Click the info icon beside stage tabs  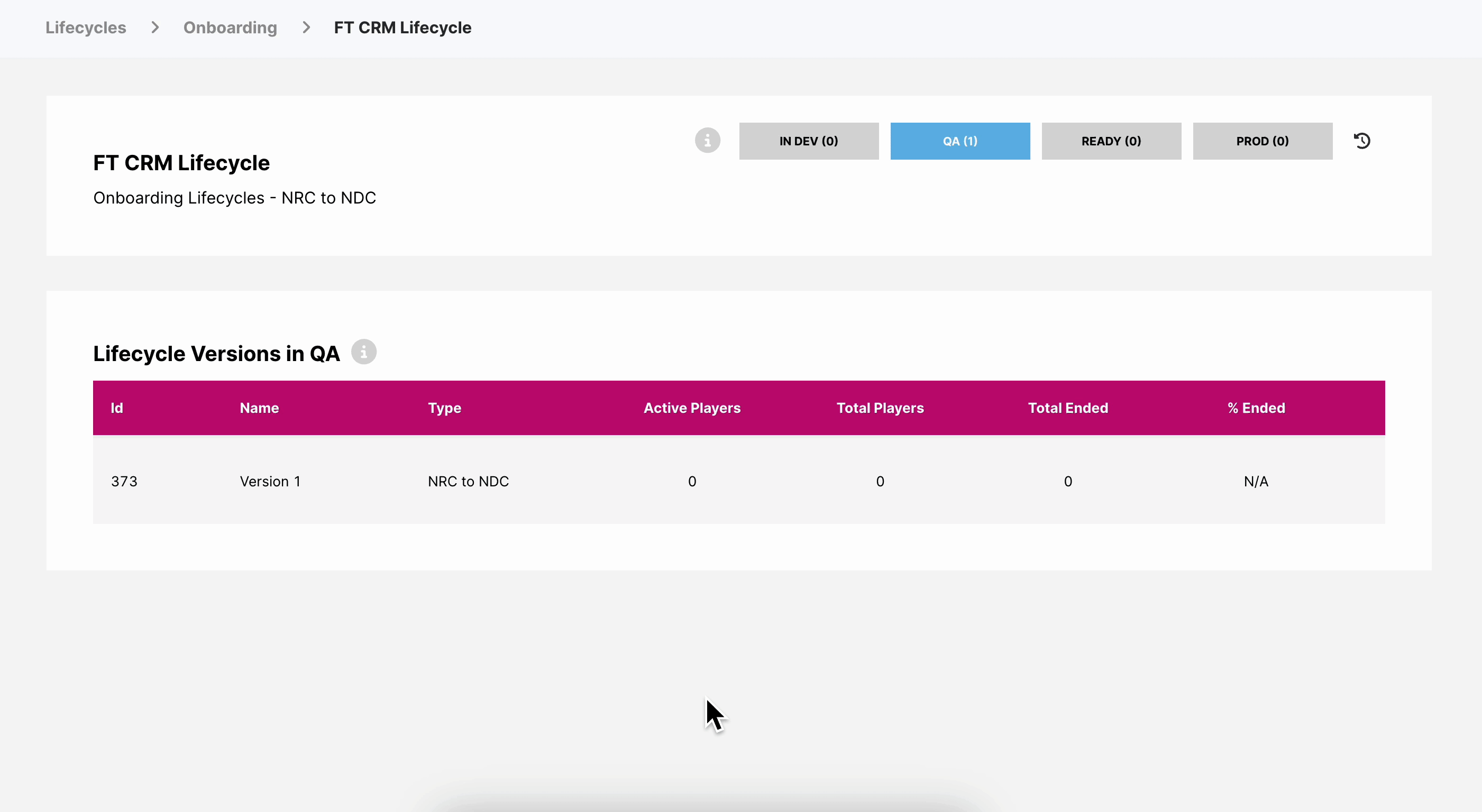[x=707, y=140]
